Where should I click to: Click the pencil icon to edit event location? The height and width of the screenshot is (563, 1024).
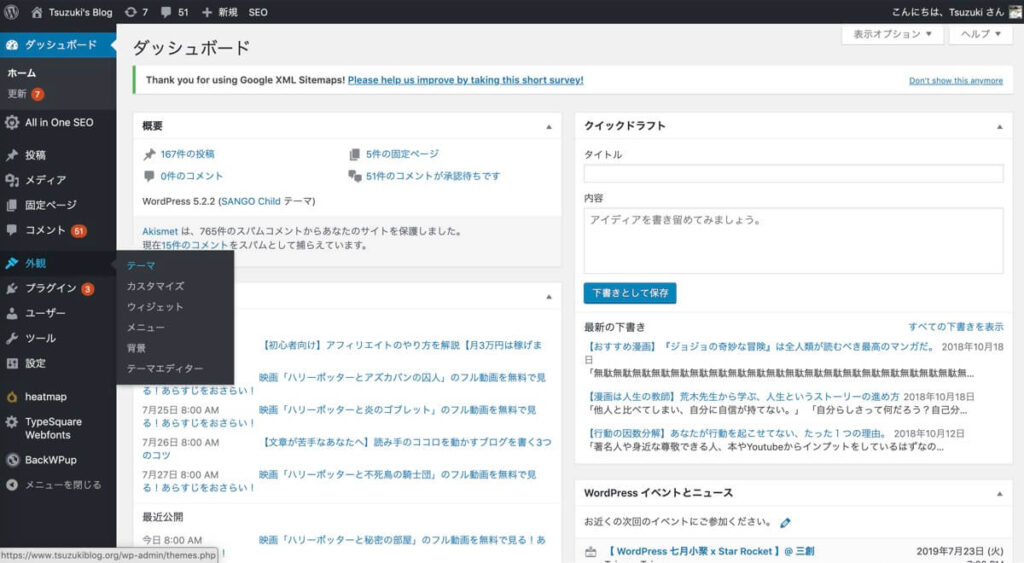point(785,523)
